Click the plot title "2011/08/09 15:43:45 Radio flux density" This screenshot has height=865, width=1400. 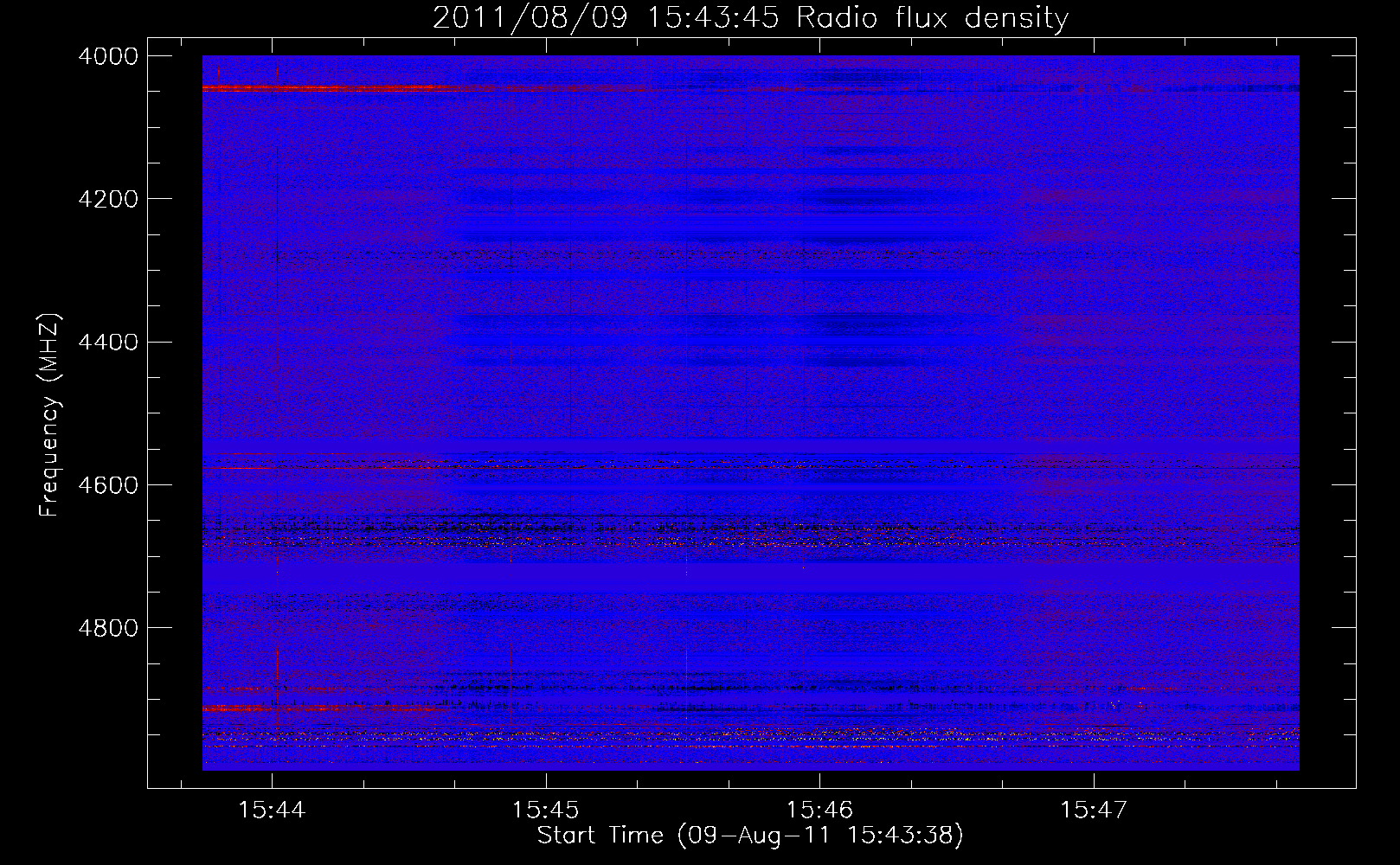point(750,17)
